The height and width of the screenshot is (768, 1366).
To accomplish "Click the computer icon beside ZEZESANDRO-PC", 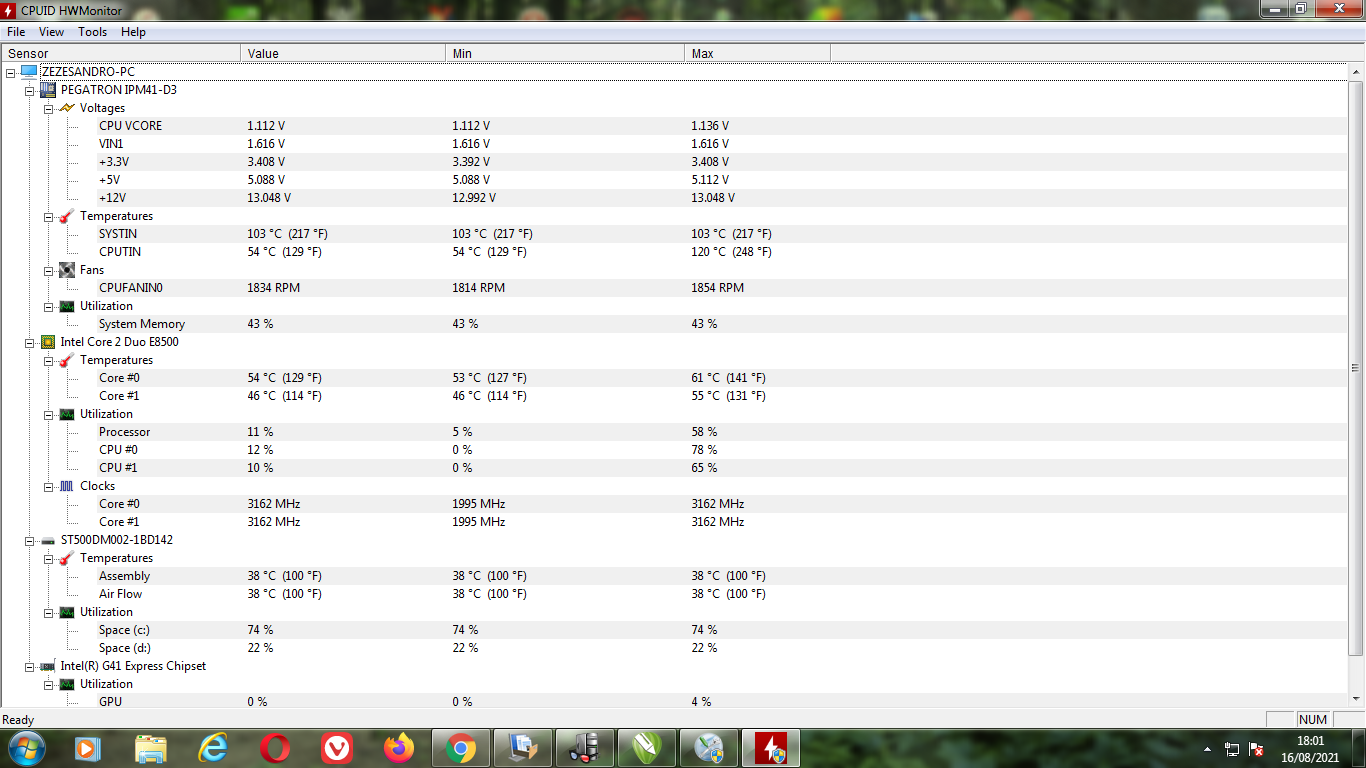I will point(29,72).
